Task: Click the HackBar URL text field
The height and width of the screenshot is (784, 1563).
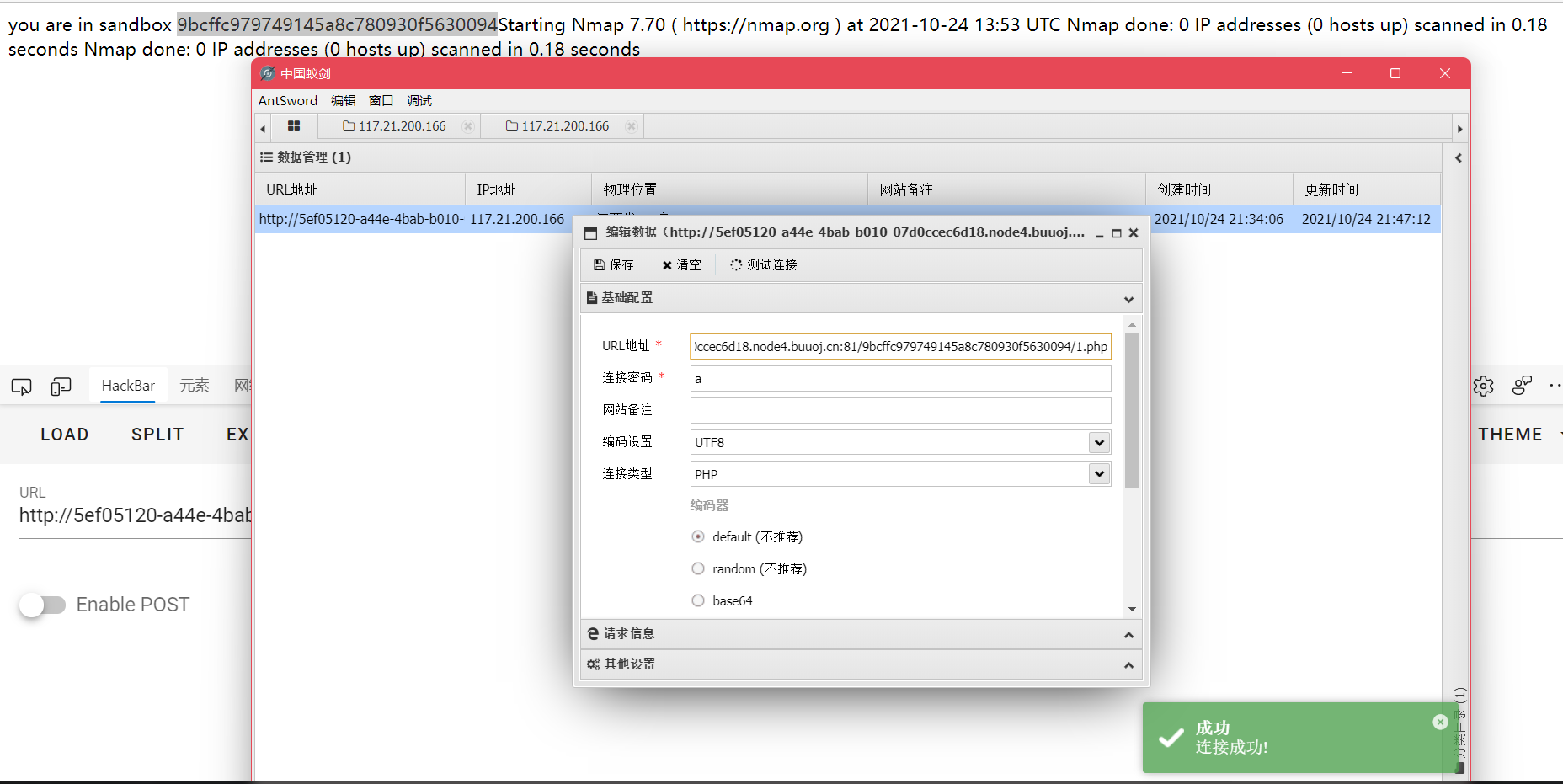Action: click(x=136, y=515)
